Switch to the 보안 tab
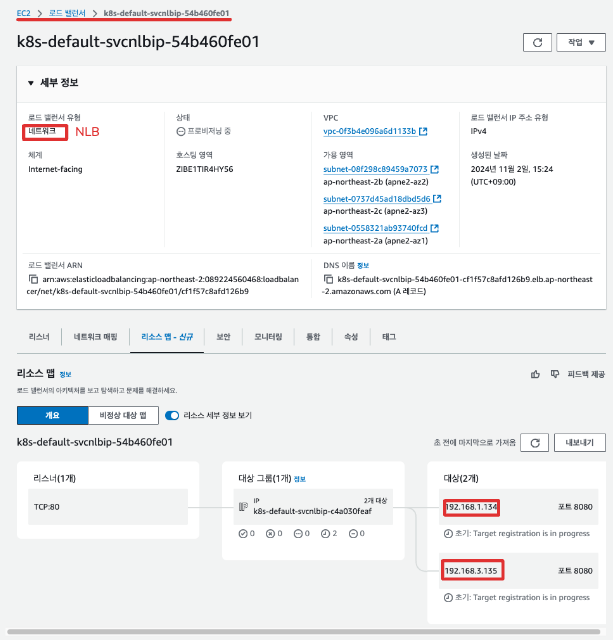This screenshot has width=613, height=640. click(223, 337)
